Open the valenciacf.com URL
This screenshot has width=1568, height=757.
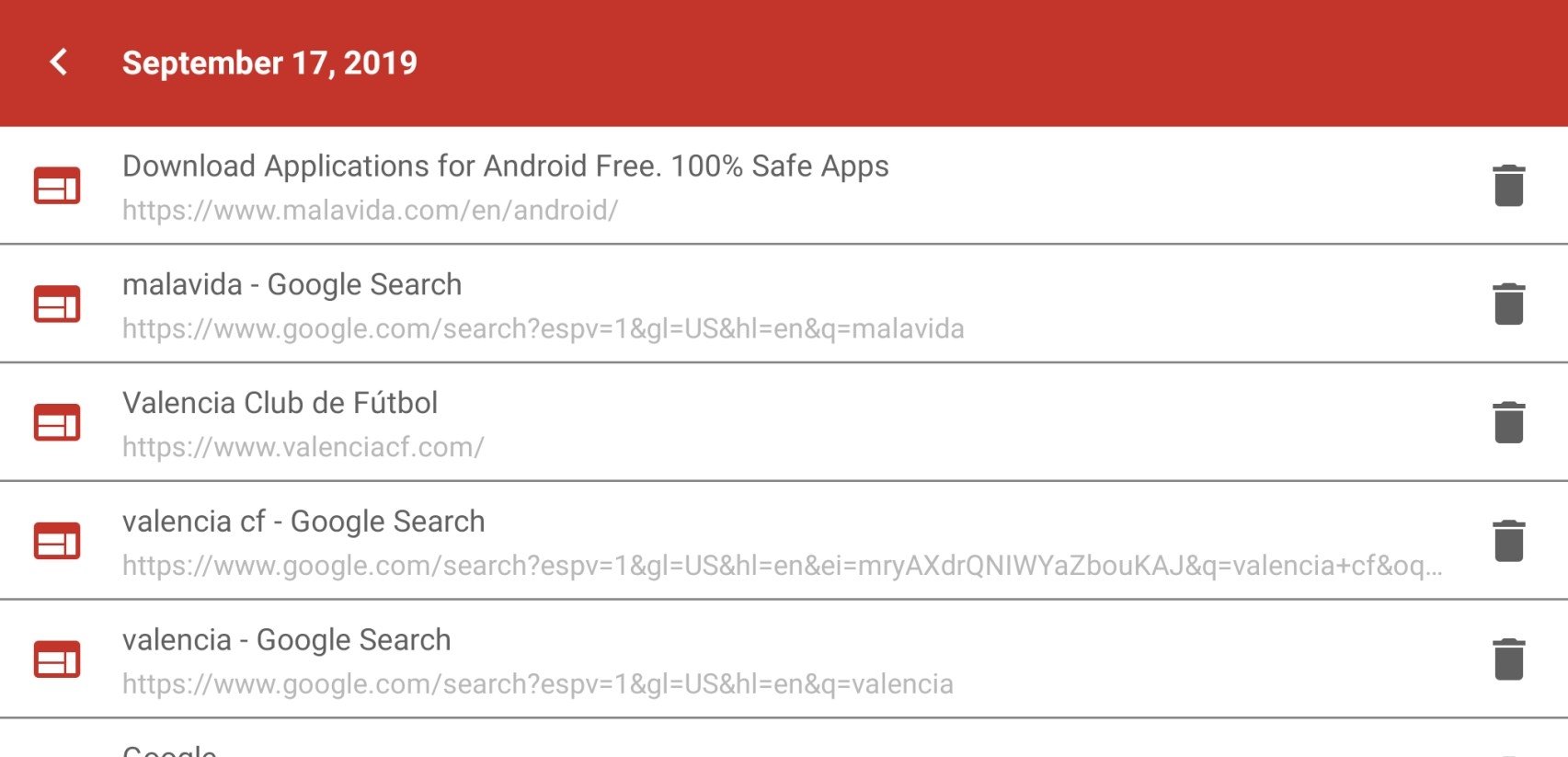(303, 447)
